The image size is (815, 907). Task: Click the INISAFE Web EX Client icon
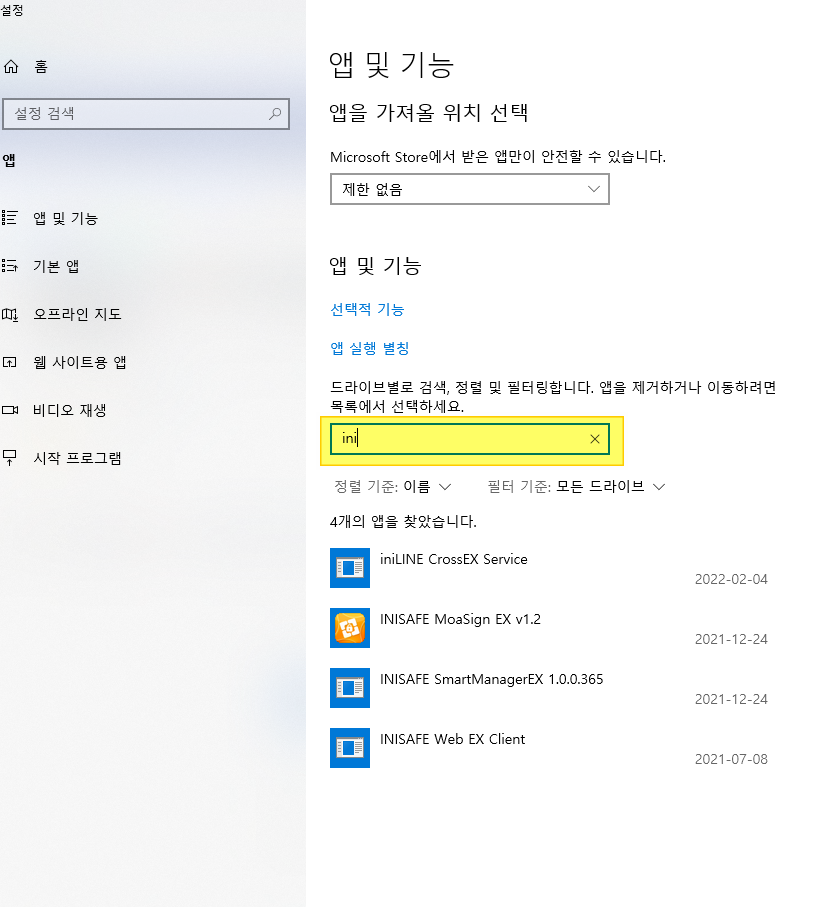[x=350, y=748]
